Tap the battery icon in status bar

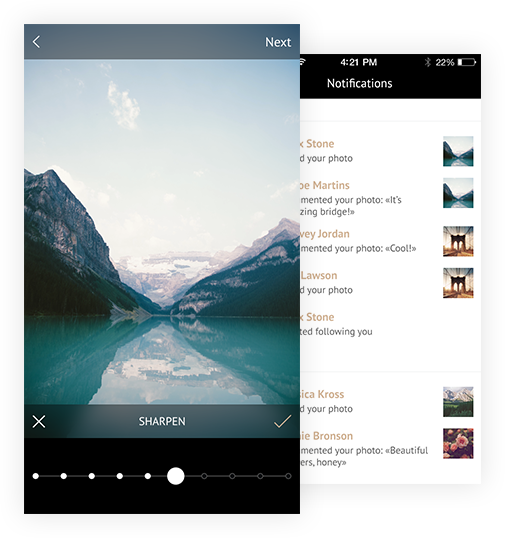467,62
